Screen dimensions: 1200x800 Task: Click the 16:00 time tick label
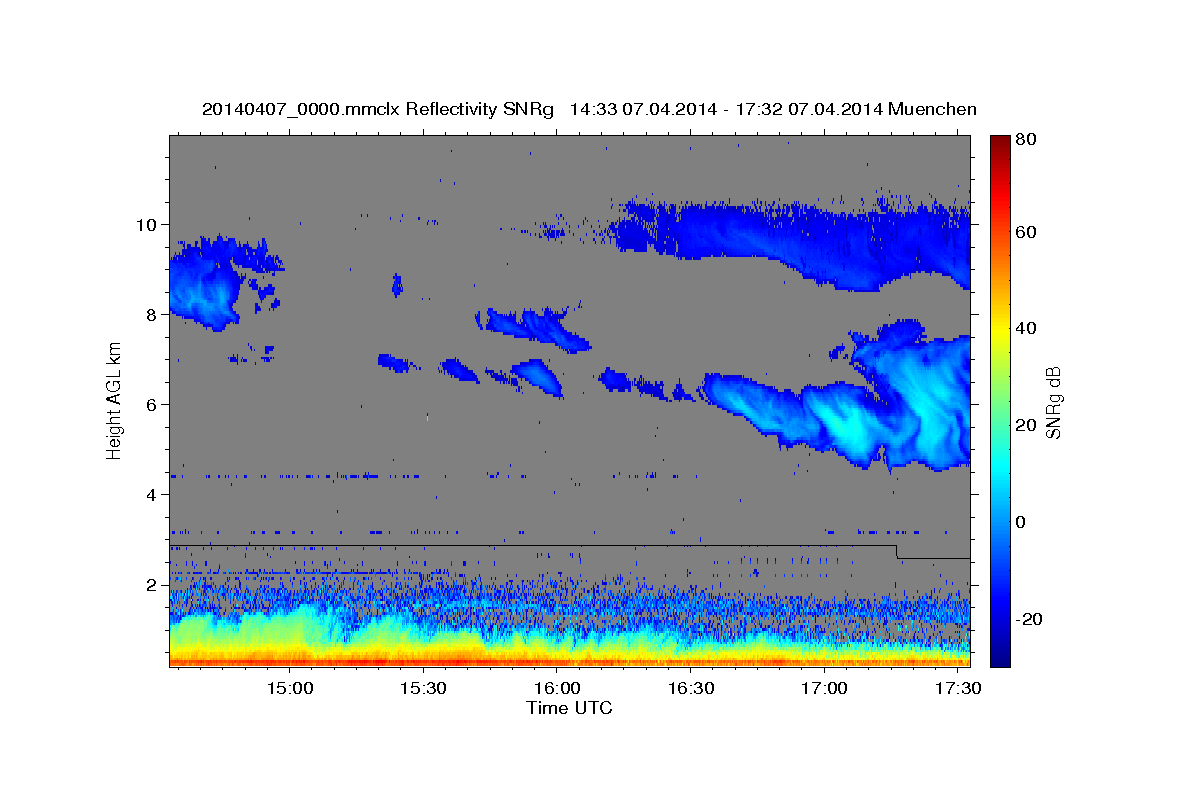pyautogui.click(x=557, y=688)
